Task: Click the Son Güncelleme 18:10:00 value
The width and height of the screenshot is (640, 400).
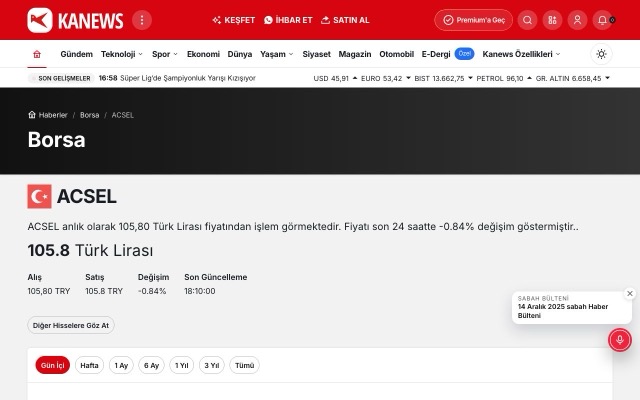Action: pos(200,291)
